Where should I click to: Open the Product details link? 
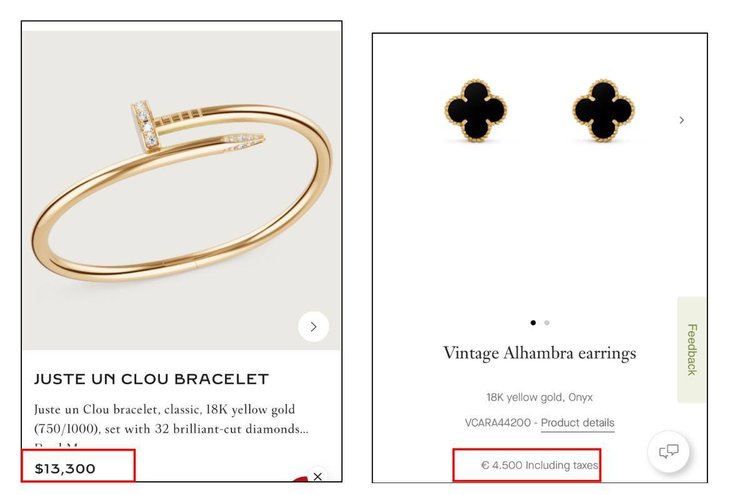pos(578,423)
